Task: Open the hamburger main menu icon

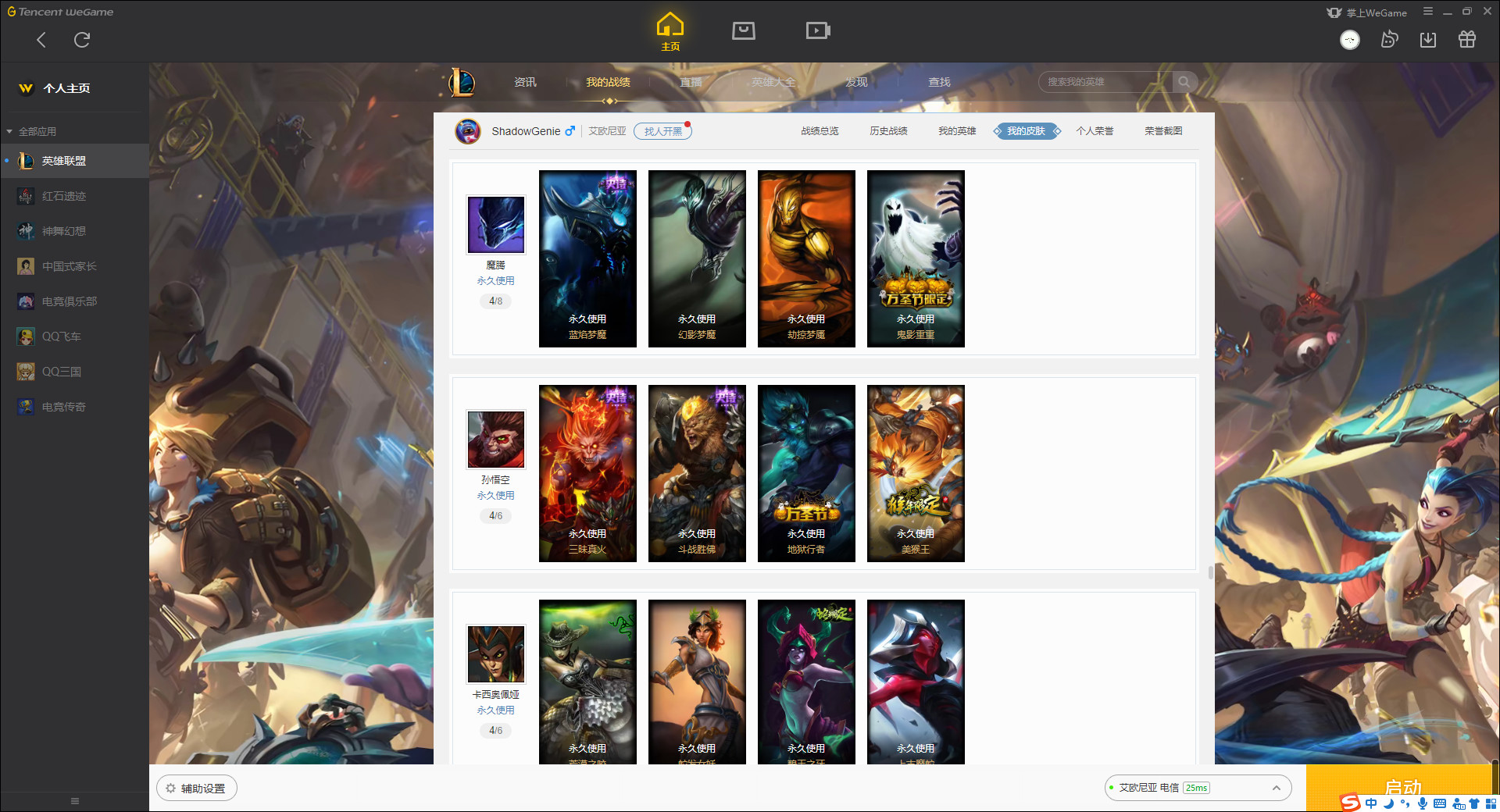Action: coord(1428,12)
